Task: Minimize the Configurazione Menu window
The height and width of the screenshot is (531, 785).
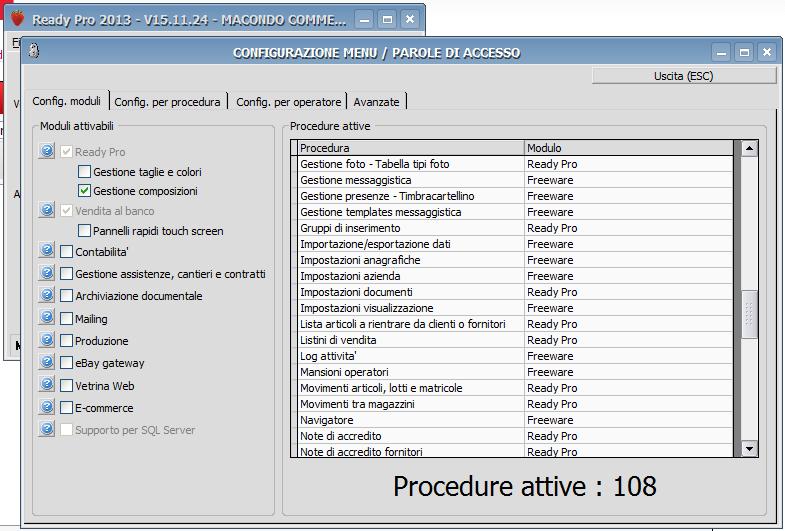Action: pos(721,52)
